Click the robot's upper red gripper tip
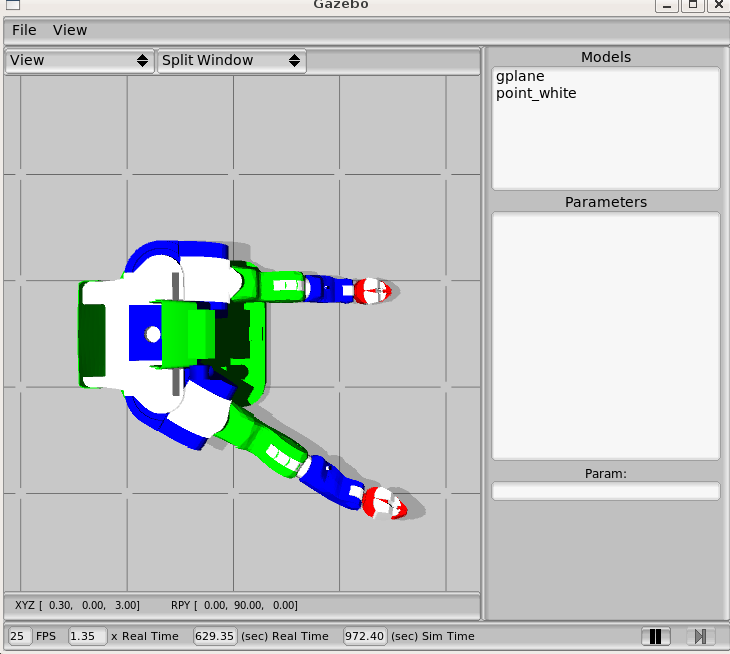 pos(373,292)
